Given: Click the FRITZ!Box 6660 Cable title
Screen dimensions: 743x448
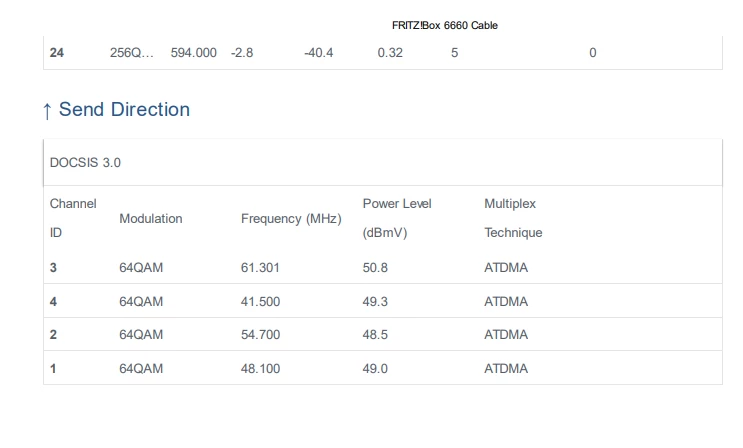Looking at the screenshot, I should 445,26.
